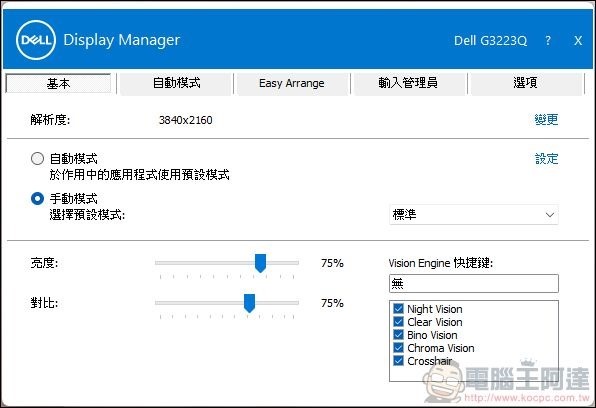The width and height of the screenshot is (596, 408).
Task: Open the 設定 link for auto mode
Action: pos(546,159)
